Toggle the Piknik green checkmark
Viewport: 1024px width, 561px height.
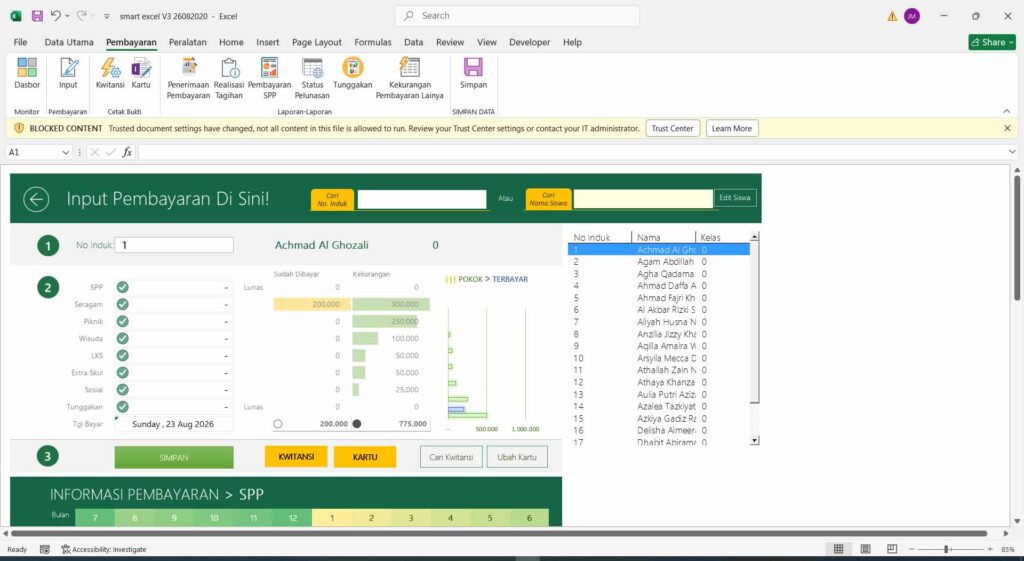point(123,321)
